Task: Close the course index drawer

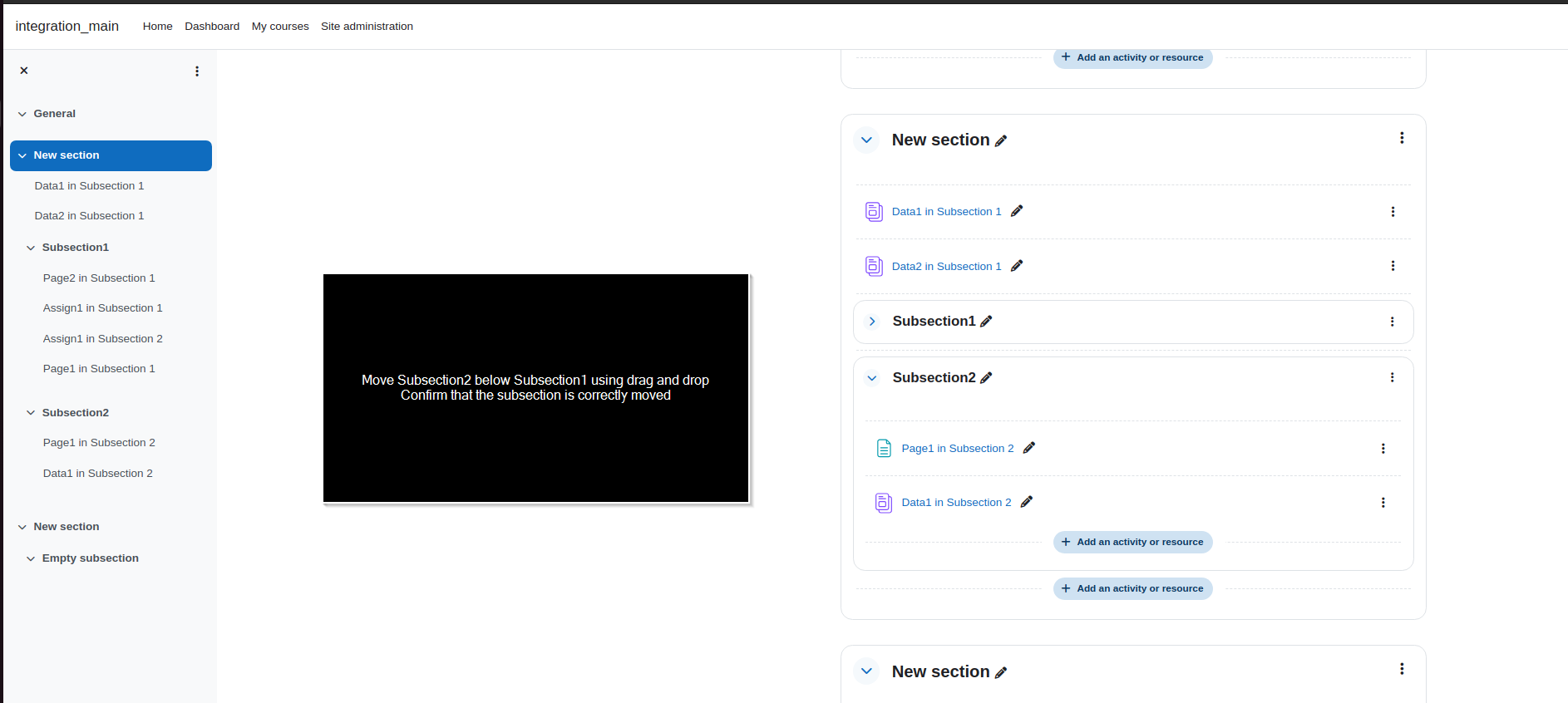Action: coord(24,71)
